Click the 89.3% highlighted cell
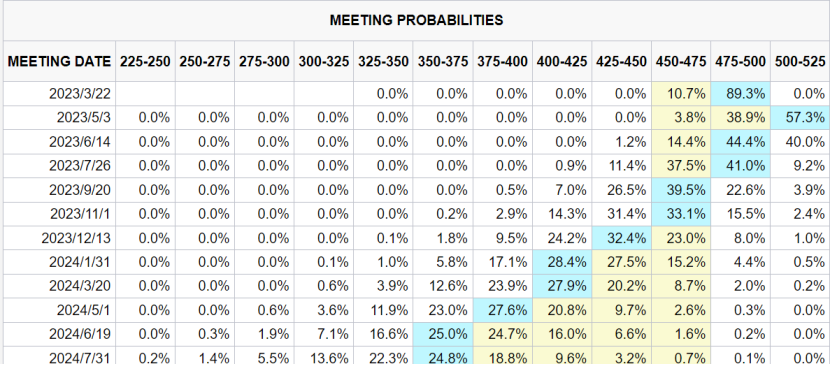830x365 pixels. coord(741,94)
